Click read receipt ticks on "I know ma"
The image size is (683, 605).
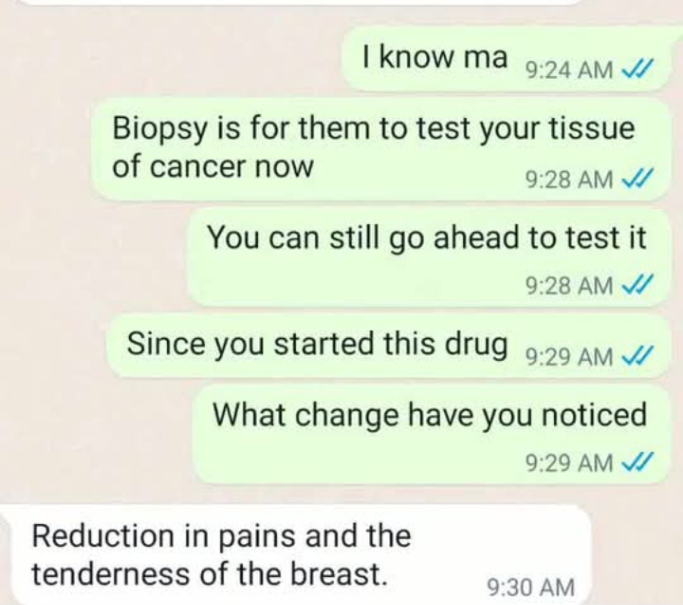pyautogui.click(x=636, y=70)
